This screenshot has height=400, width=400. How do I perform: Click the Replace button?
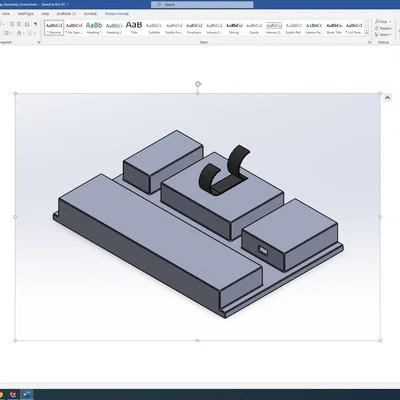click(x=383, y=28)
